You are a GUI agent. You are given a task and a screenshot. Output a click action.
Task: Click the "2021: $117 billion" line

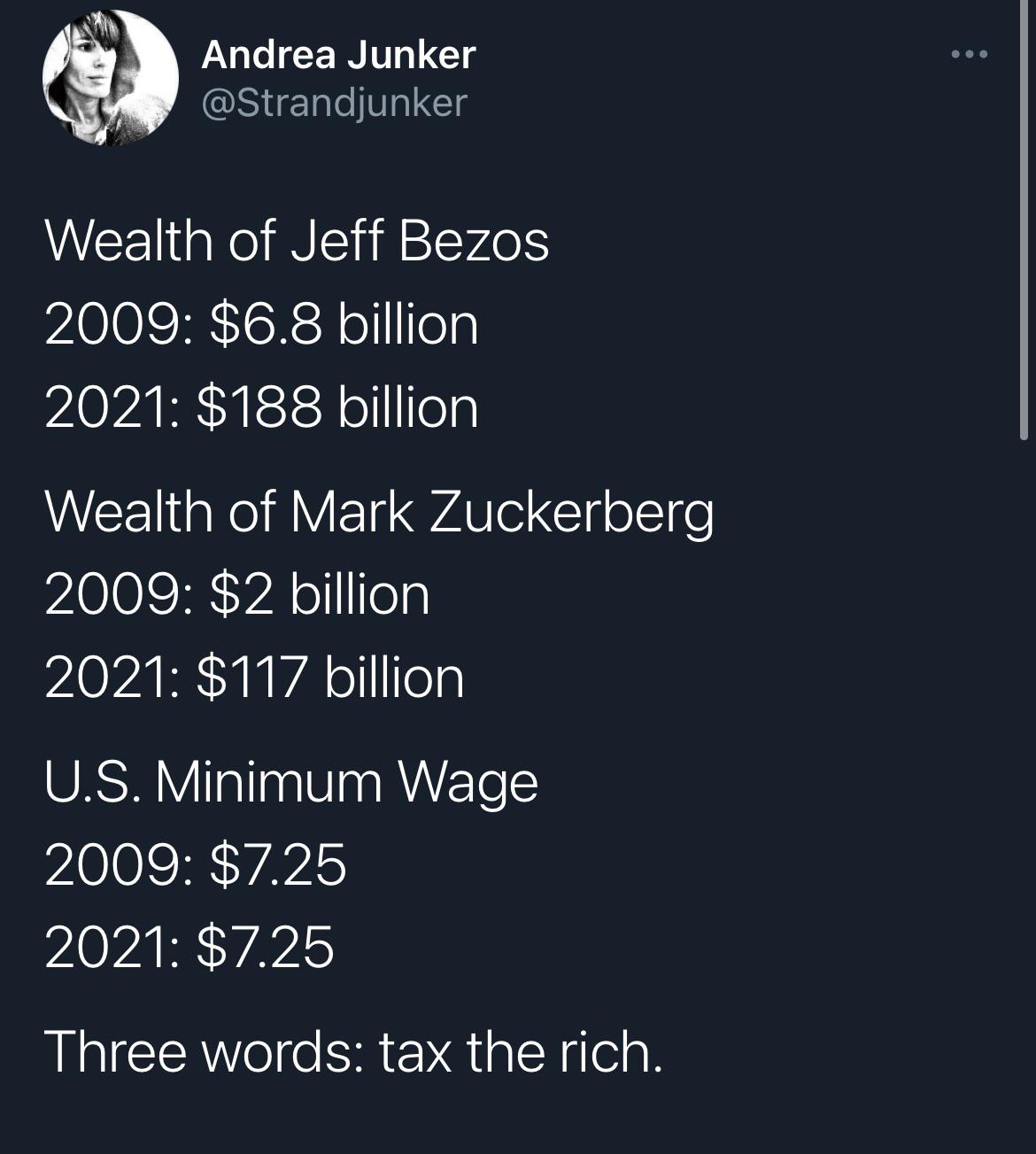(x=254, y=678)
